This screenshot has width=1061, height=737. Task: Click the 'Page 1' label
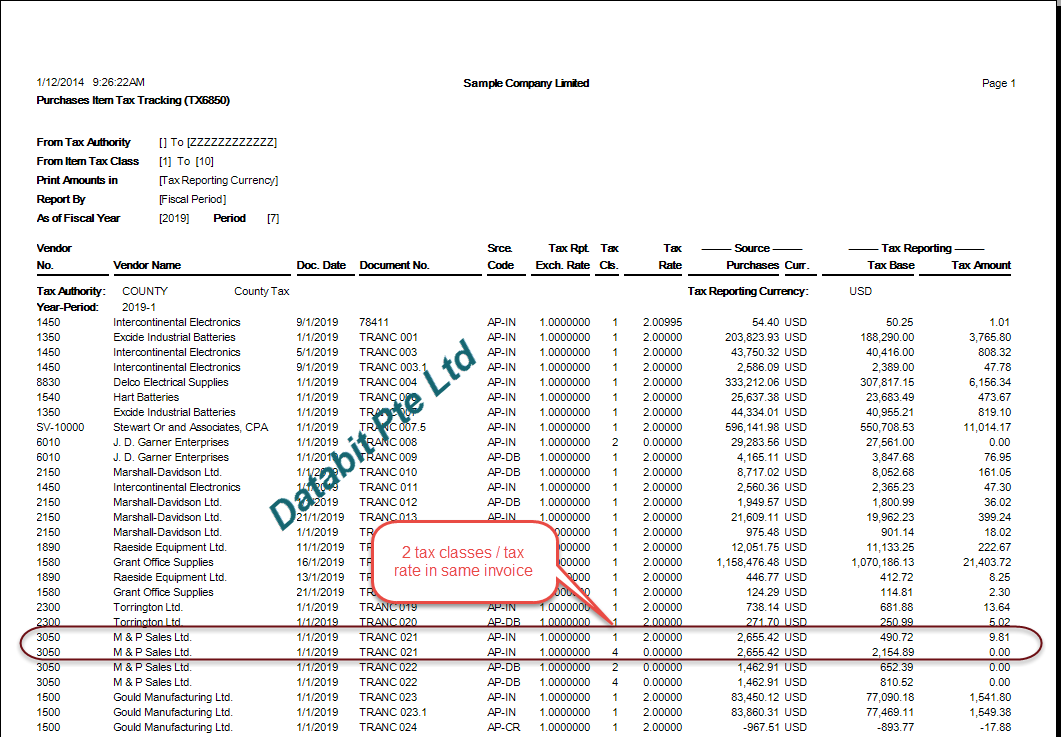click(x=998, y=83)
